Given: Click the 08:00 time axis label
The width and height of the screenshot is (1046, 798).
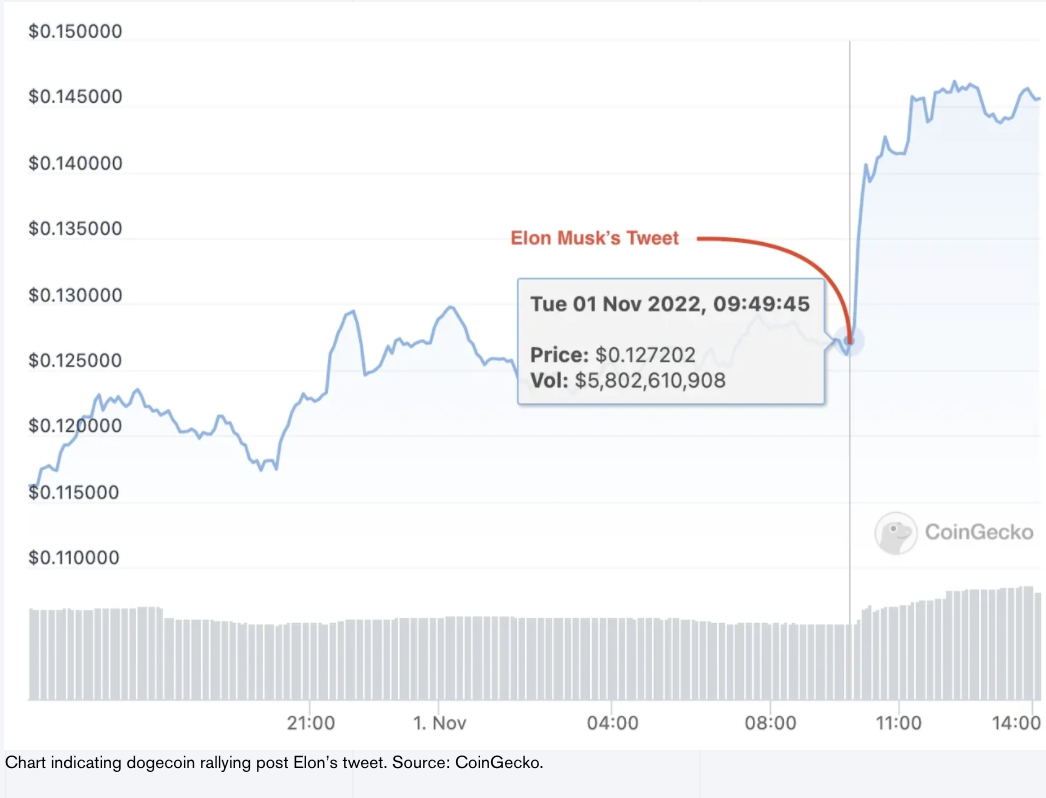Looking at the screenshot, I should (771, 722).
